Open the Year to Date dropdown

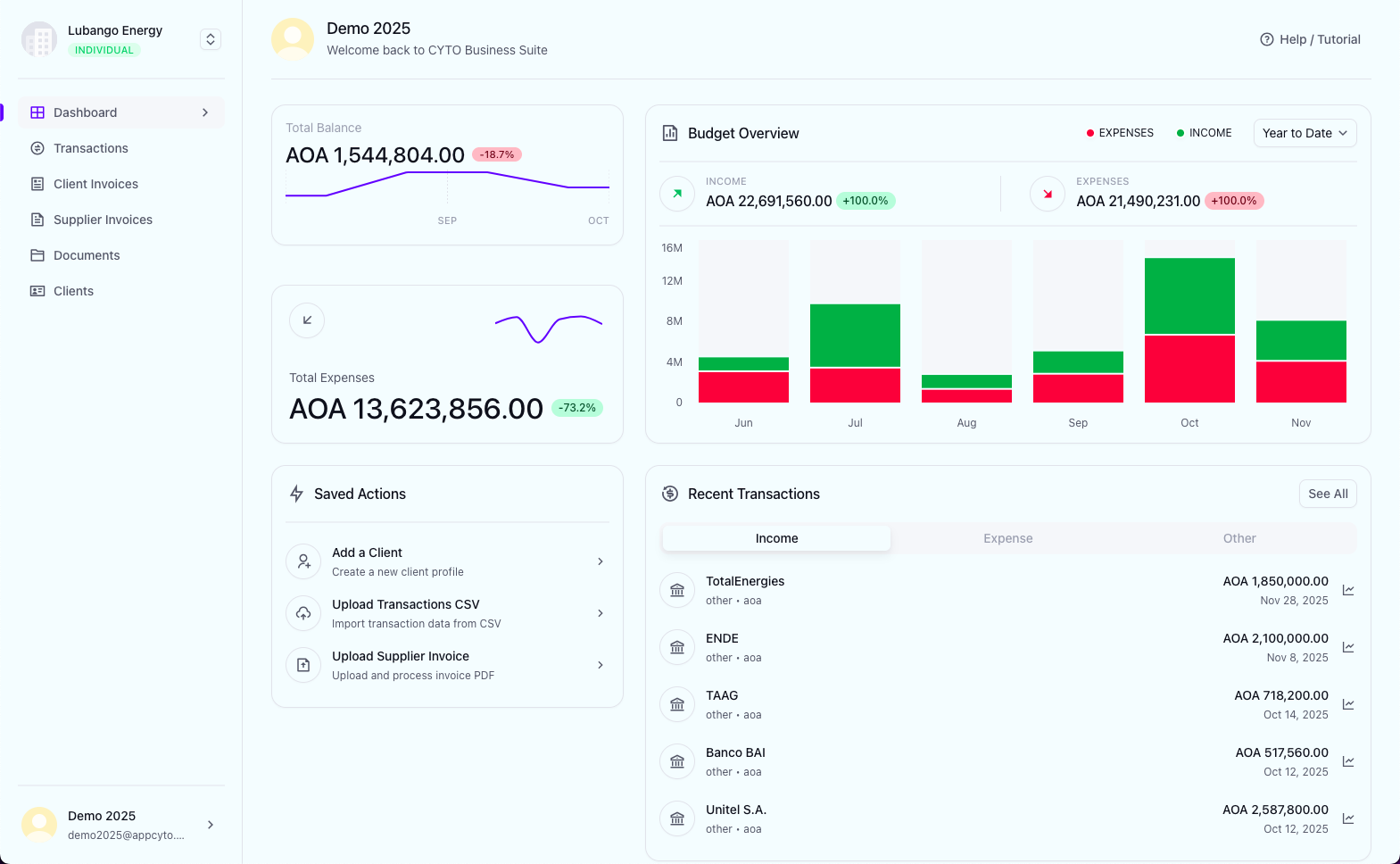[x=1305, y=133]
